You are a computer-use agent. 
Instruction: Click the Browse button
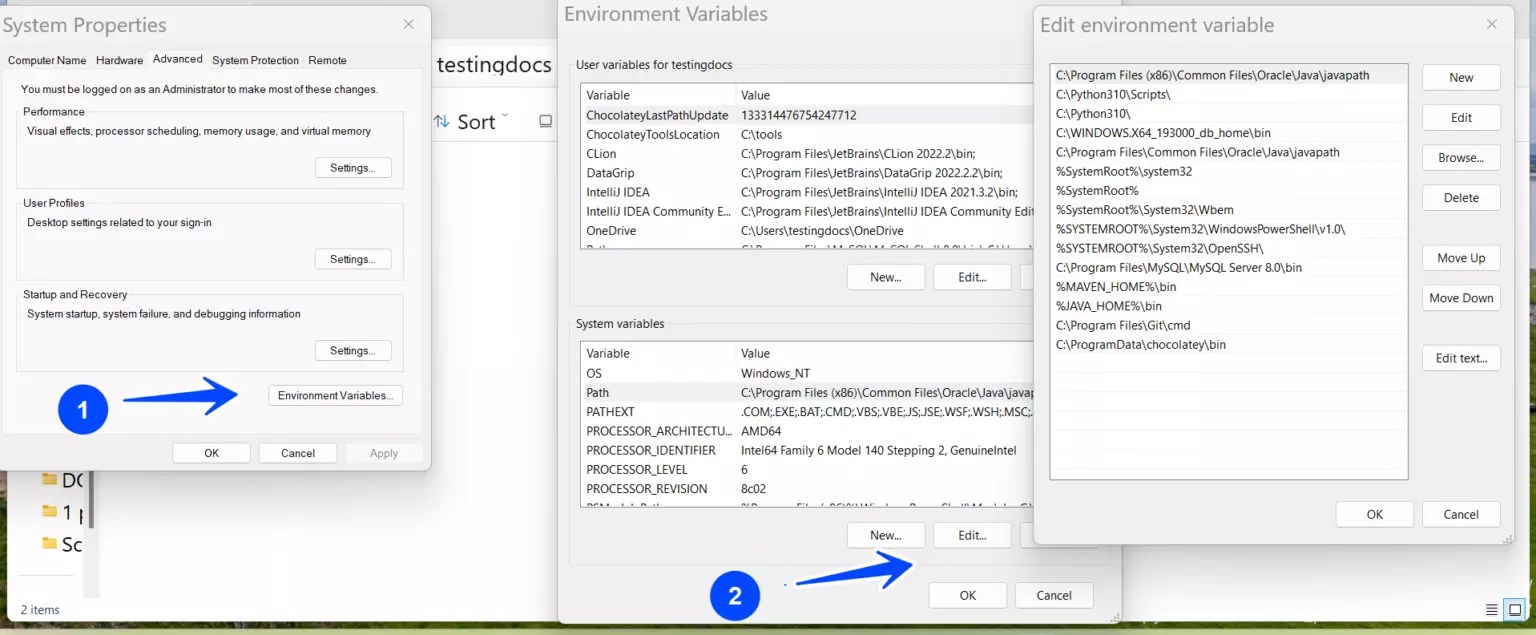1460,157
